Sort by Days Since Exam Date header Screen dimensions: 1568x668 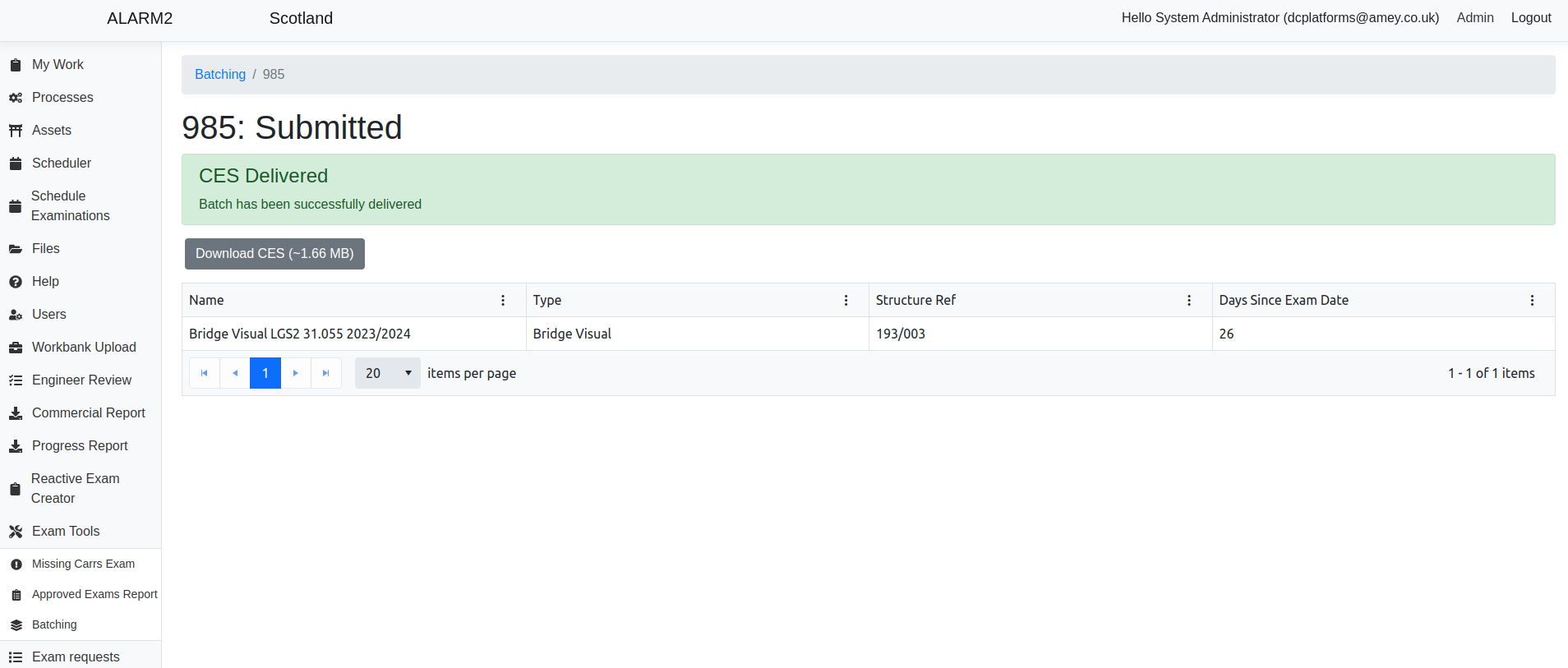pyautogui.click(x=1284, y=300)
